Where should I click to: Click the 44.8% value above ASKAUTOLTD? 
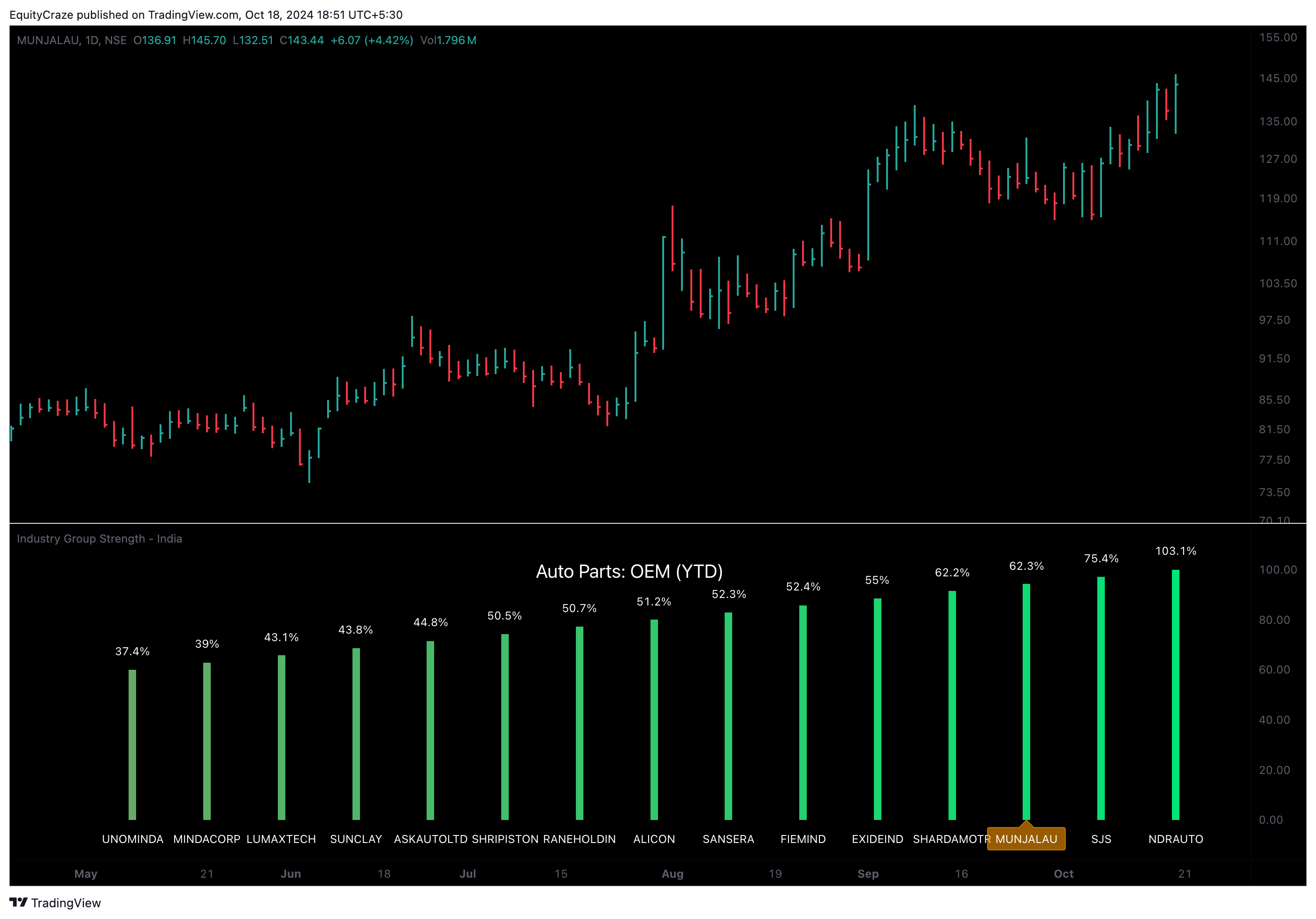[430, 623]
